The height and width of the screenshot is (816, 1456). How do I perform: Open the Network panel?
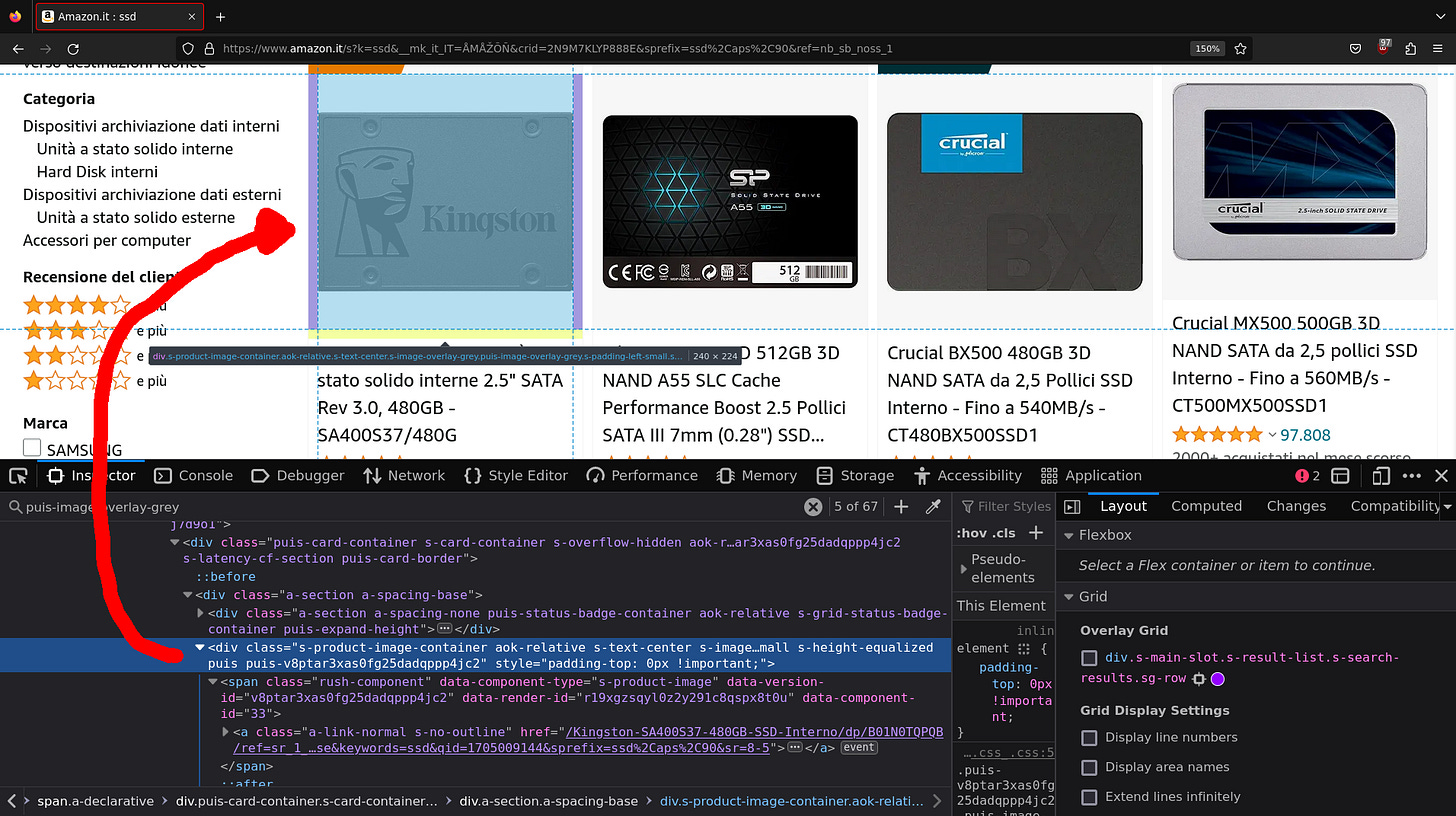click(x=404, y=475)
